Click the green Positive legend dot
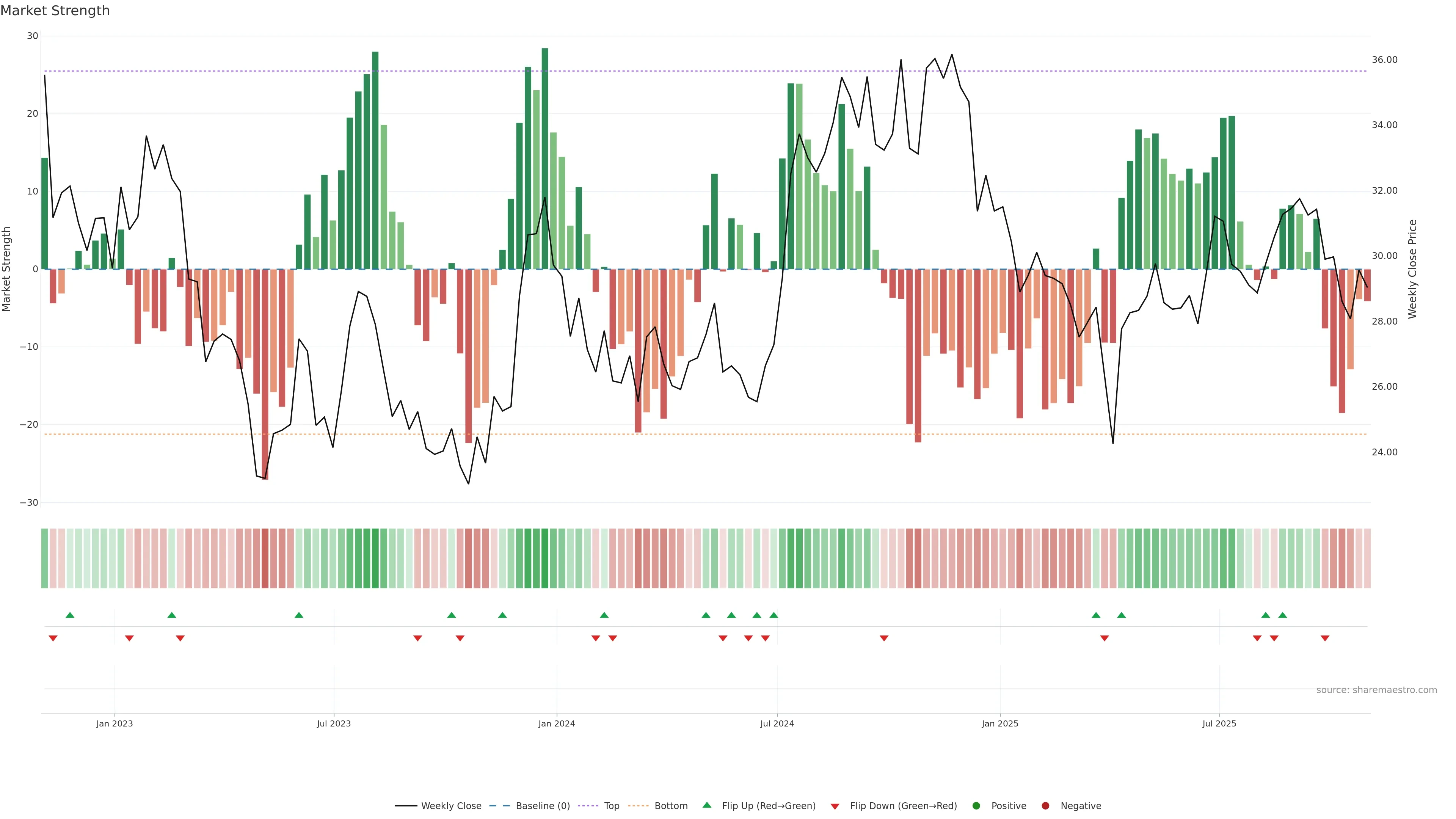 point(976,806)
